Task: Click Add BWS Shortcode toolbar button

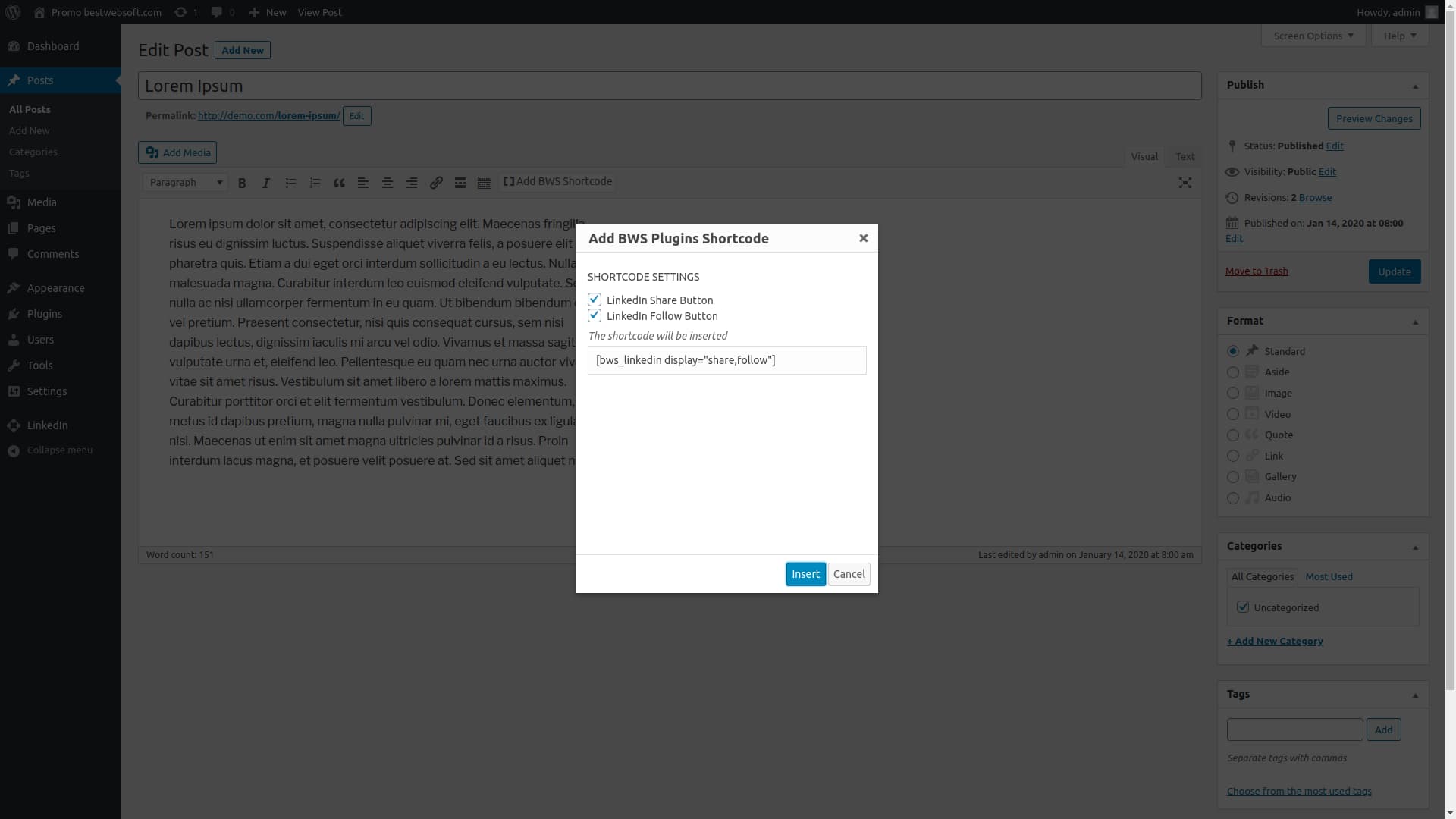Action: [557, 181]
